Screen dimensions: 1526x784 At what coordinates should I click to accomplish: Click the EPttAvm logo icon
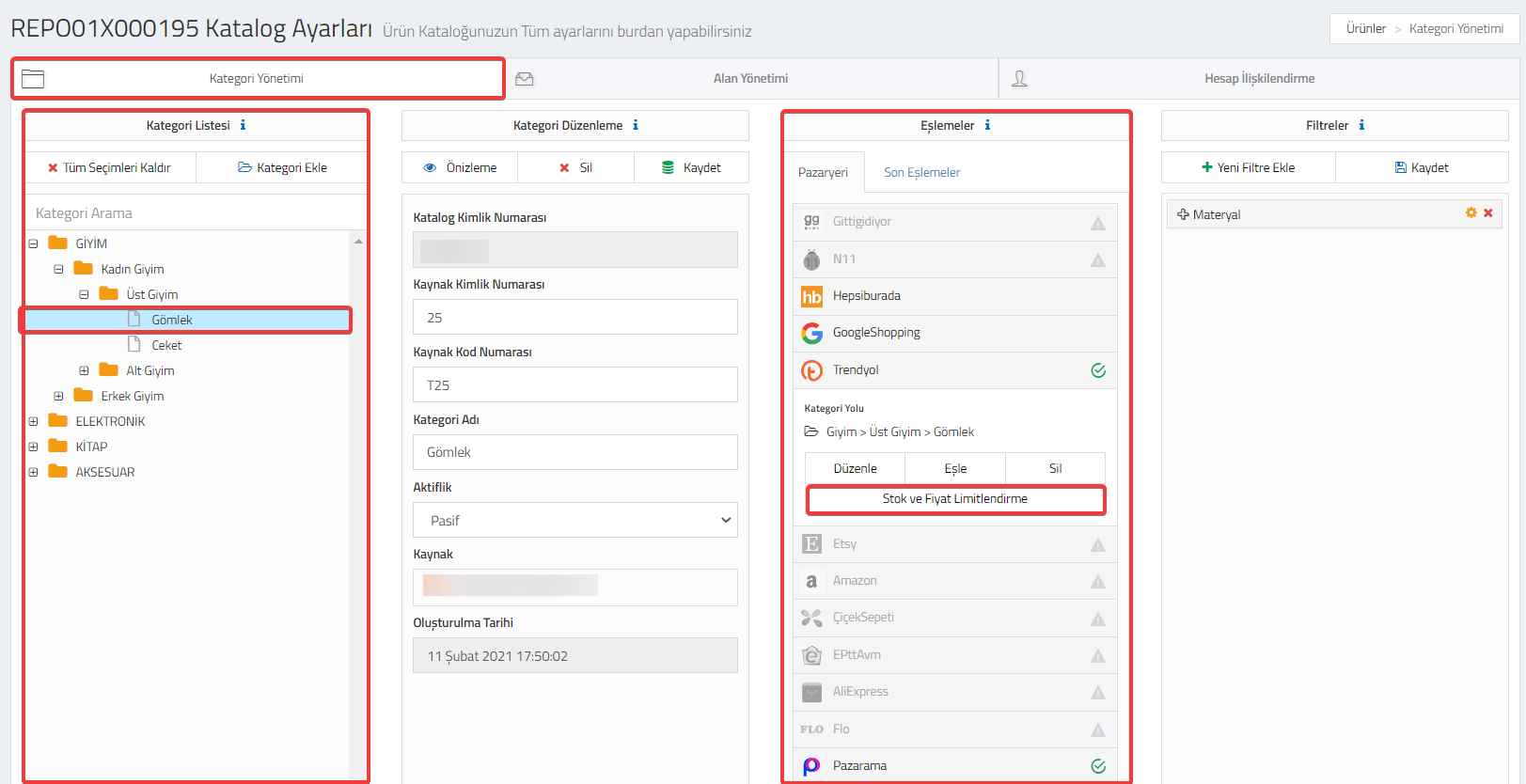pos(811,655)
